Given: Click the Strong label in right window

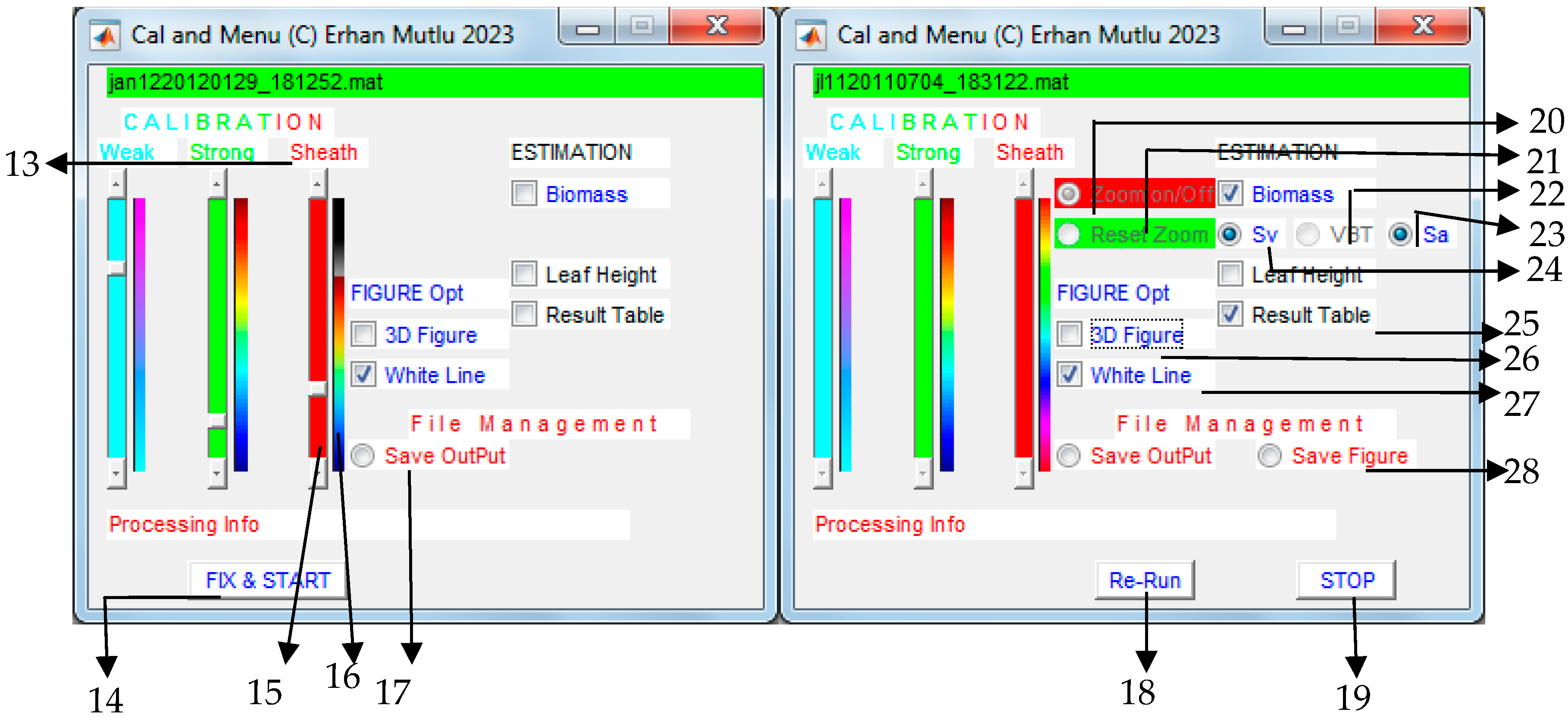Looking at the screenshot, I should click(928, 152).
